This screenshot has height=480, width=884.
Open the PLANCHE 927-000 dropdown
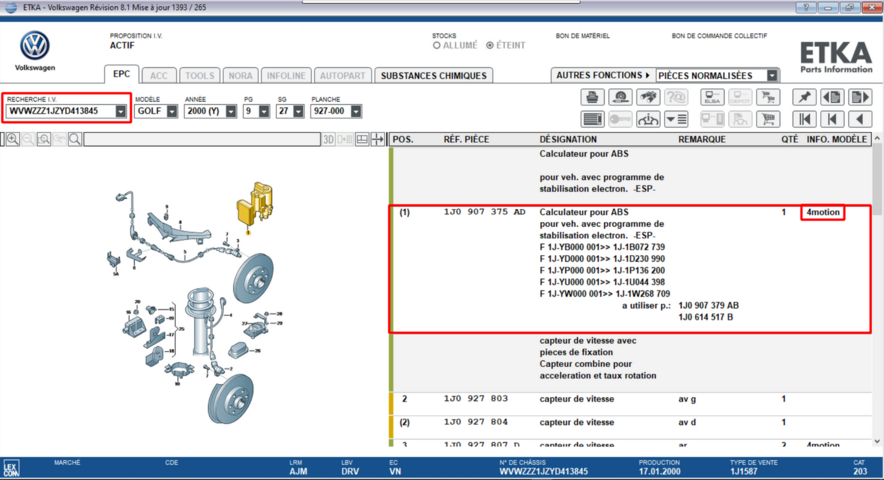356,111
